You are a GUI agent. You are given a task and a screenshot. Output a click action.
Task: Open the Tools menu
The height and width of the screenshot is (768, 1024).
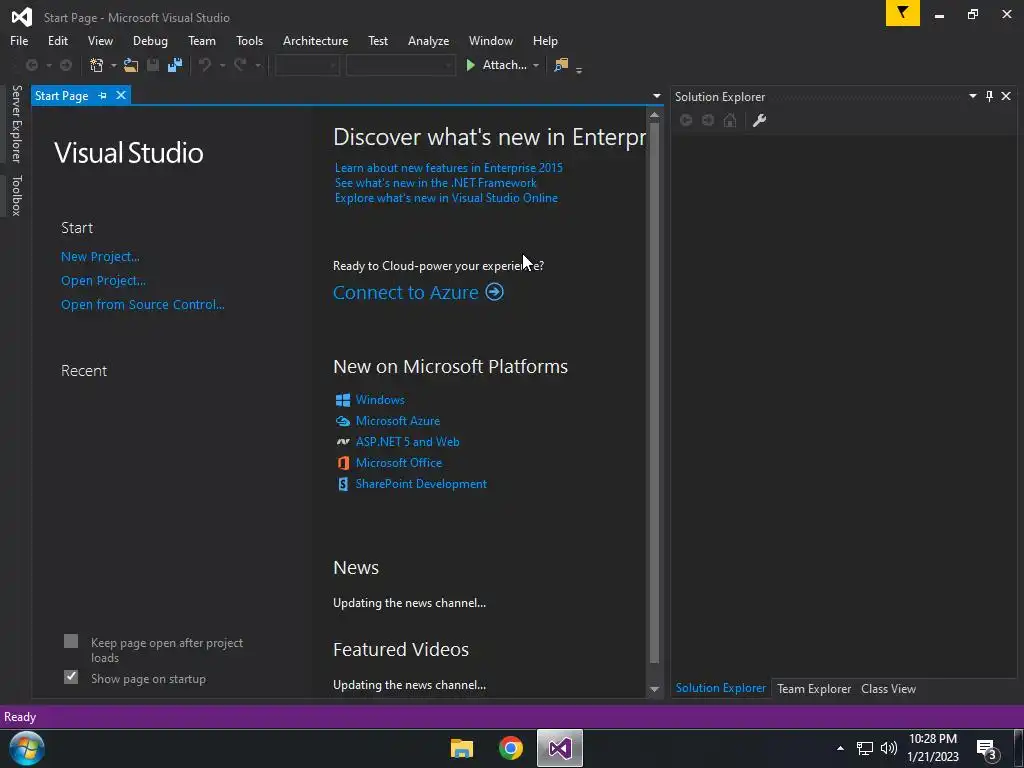[249, 40]
